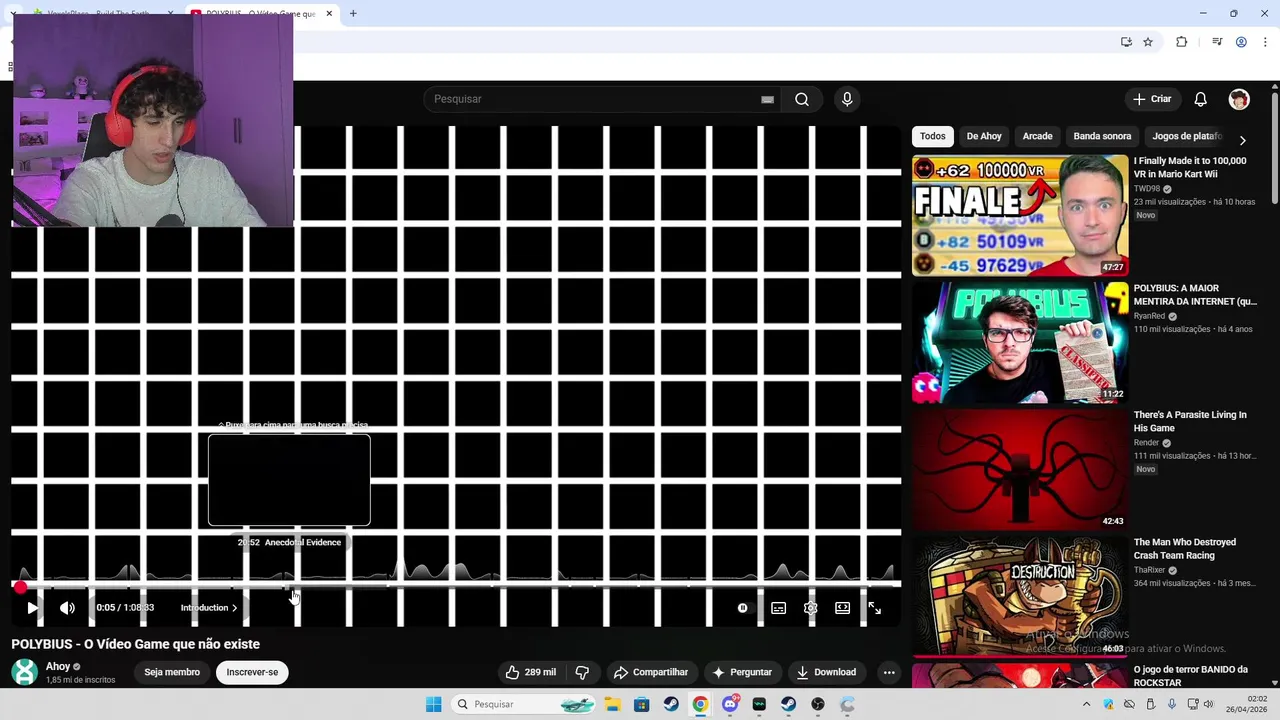Click TWD98 channel name
1280x720 pixels.
pos(1147,188)
